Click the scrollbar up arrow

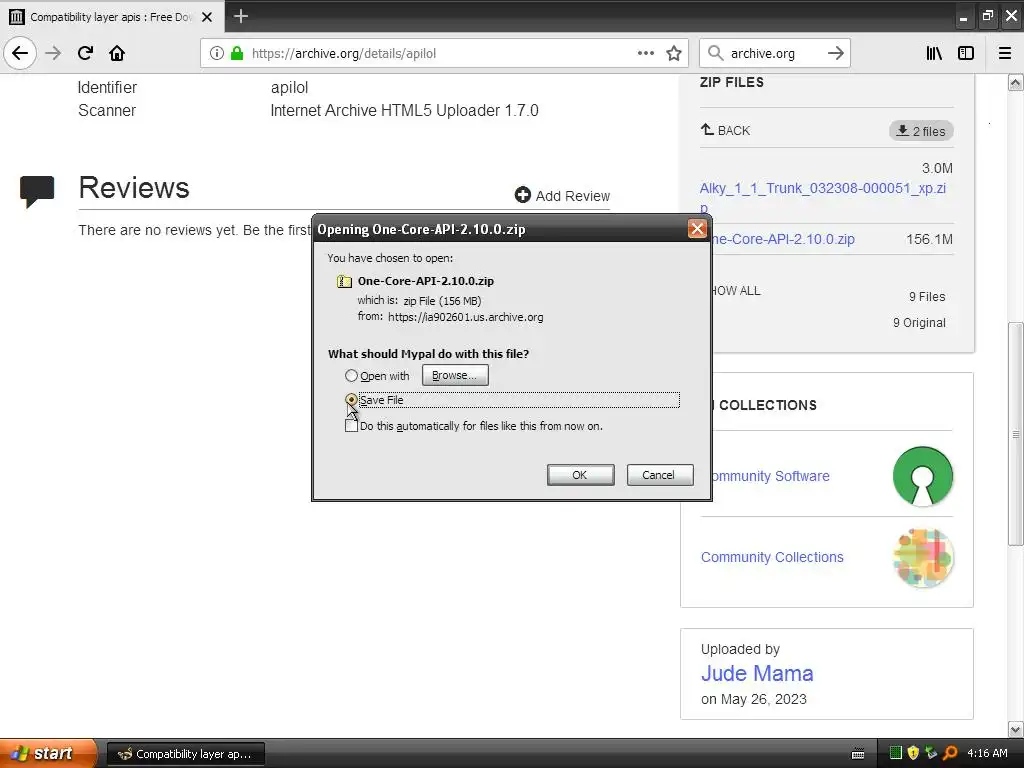click(1016, 82)
